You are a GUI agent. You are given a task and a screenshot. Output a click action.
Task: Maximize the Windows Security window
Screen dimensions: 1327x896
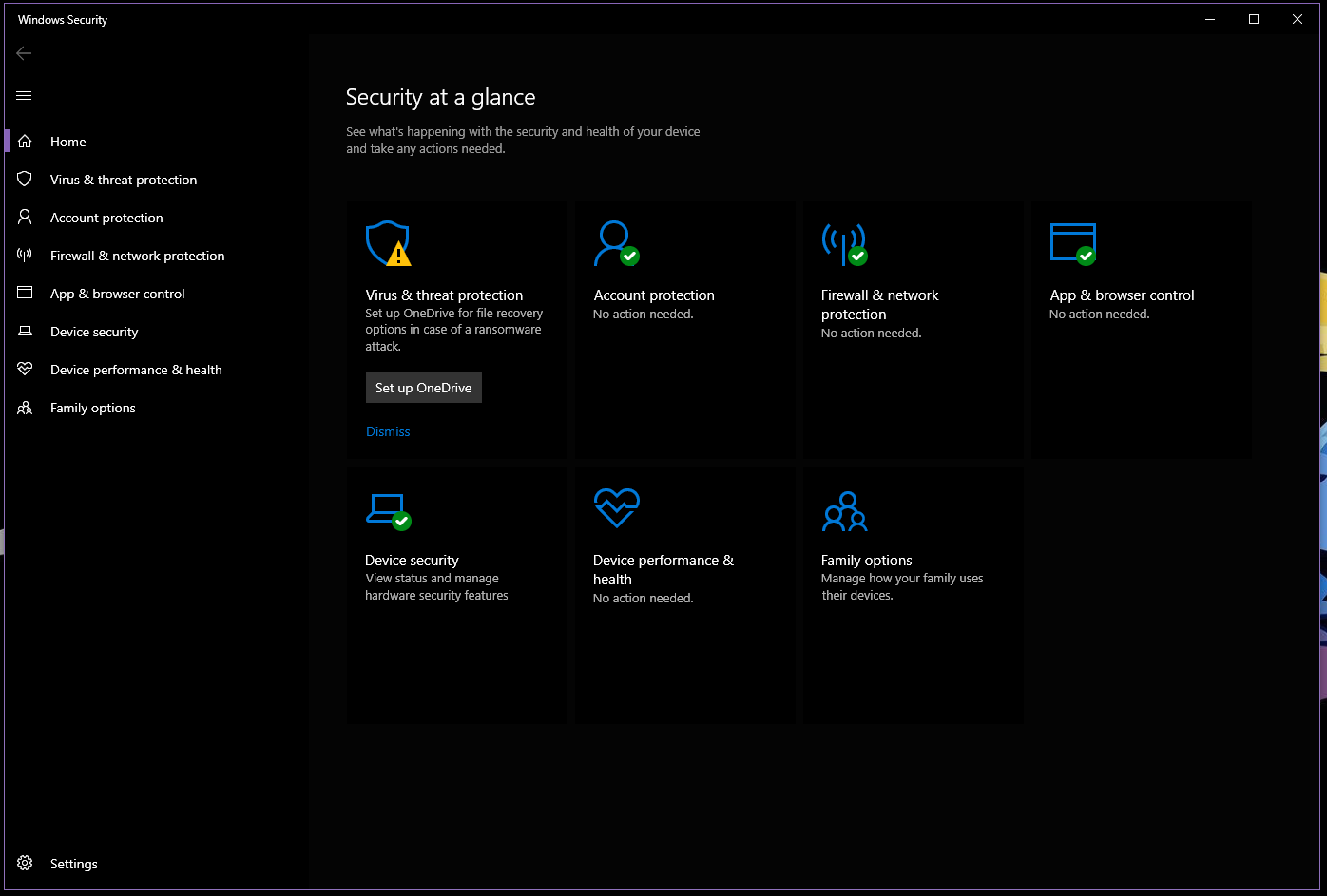(x=1254, y=19)
